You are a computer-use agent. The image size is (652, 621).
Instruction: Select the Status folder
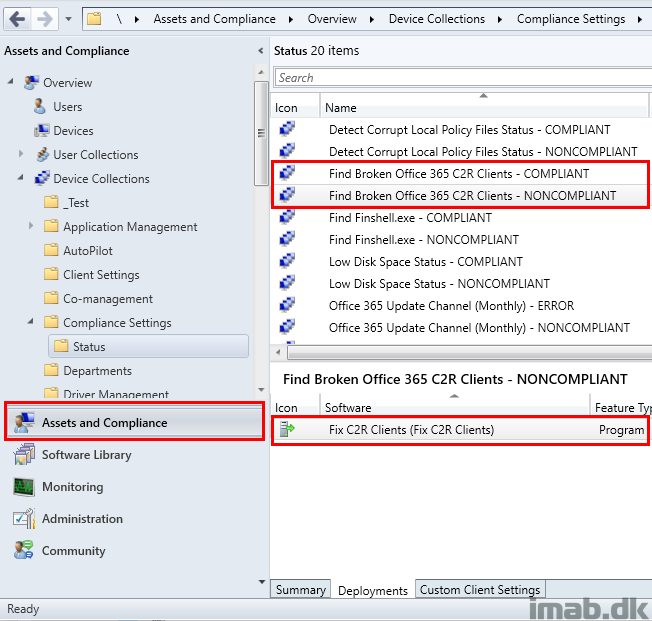pos(148,346)
